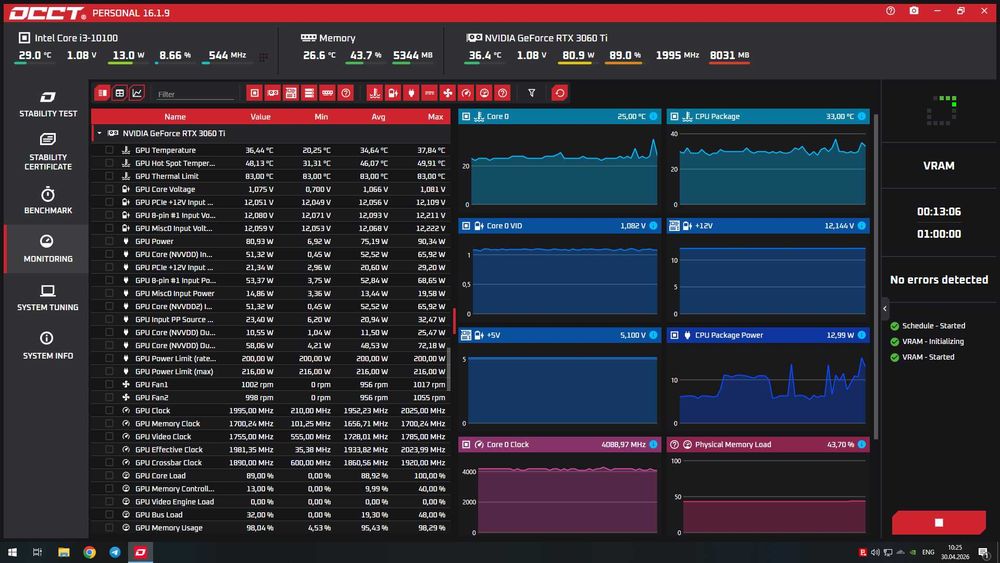Check the GPU Memory Usage row checkbox
Image resolution: width=1000 pixels, height=563 pixels.
(109, 528)
